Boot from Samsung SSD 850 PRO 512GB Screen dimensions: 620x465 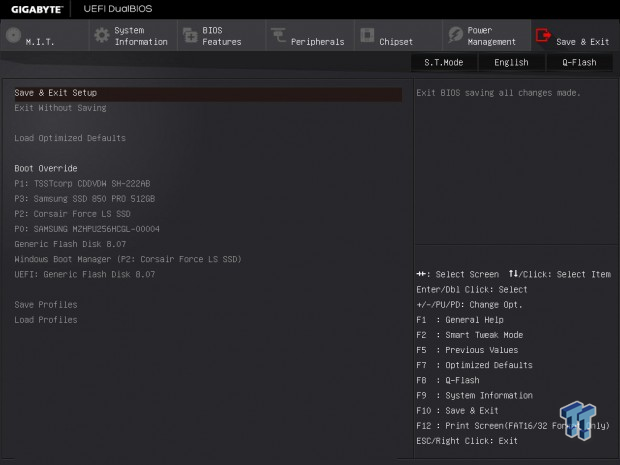tap(85, 198)
